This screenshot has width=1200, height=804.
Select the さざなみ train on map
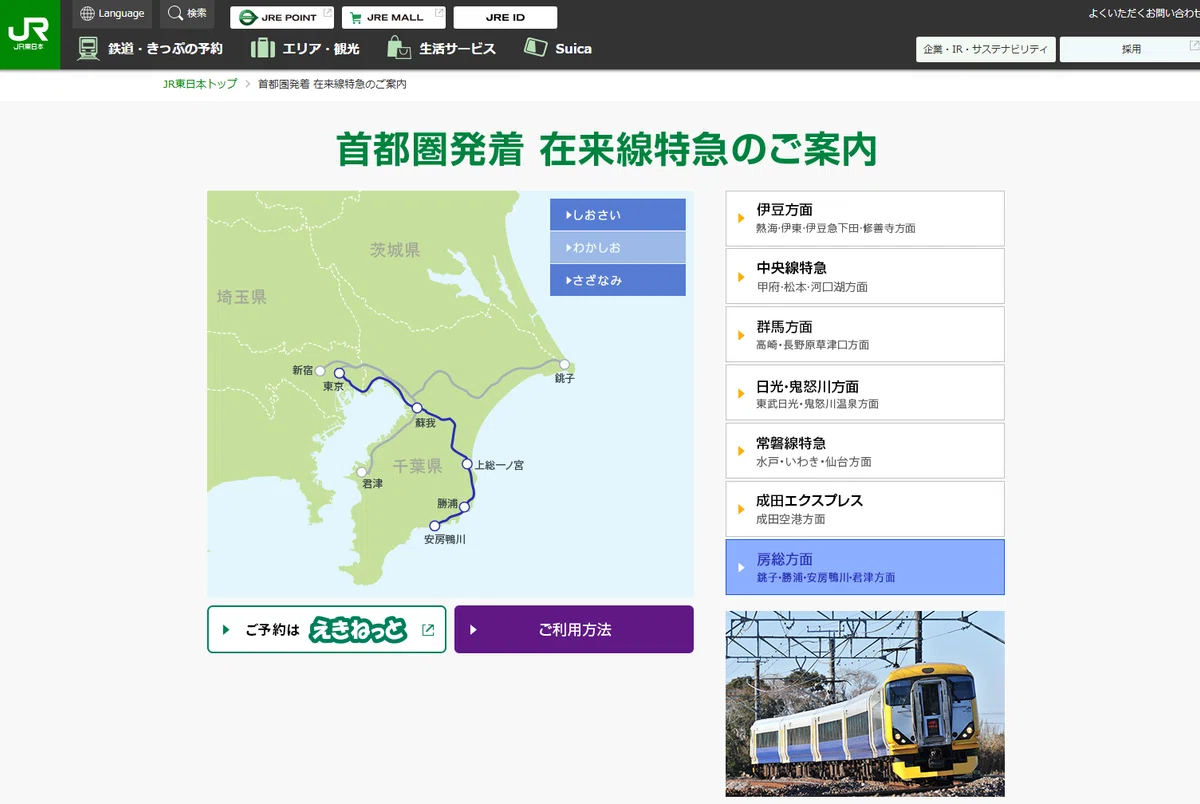click(618, 280)
